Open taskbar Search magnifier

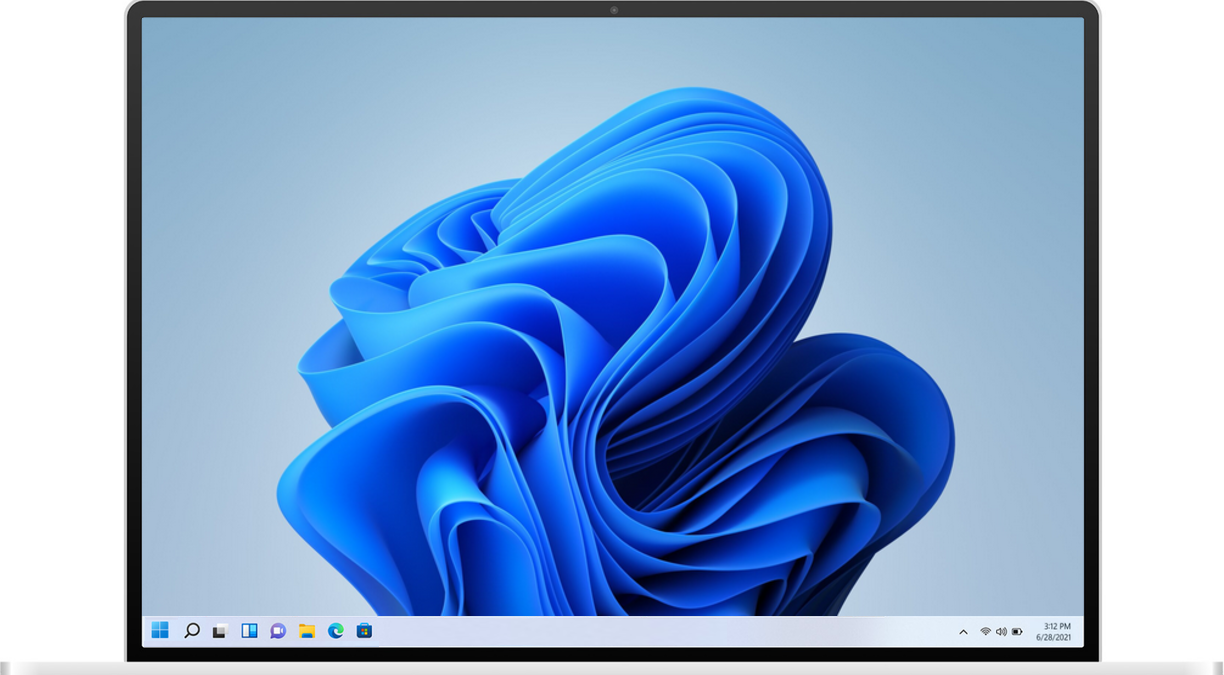(192, 631)
